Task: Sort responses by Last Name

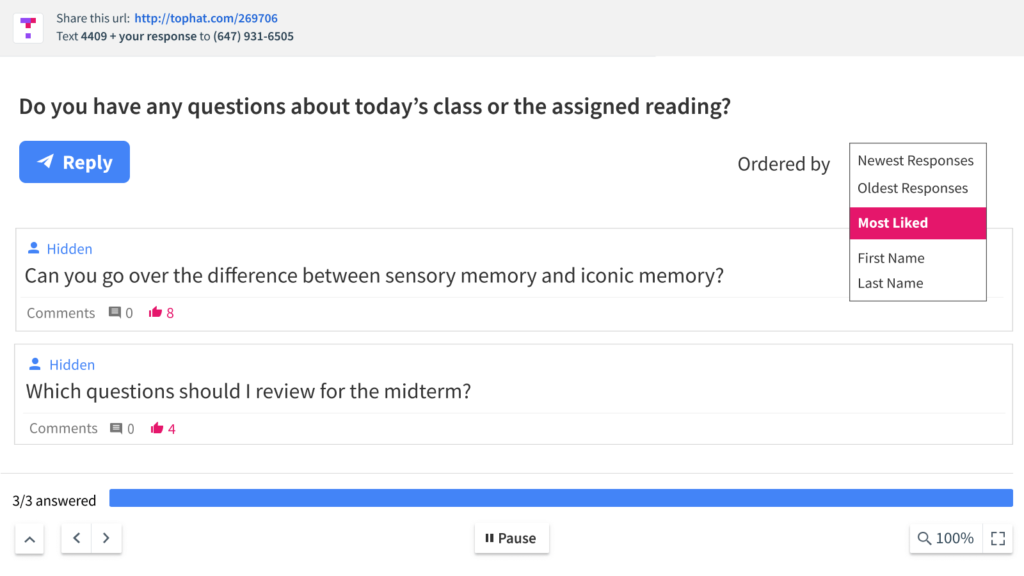Action: [890, 283]
